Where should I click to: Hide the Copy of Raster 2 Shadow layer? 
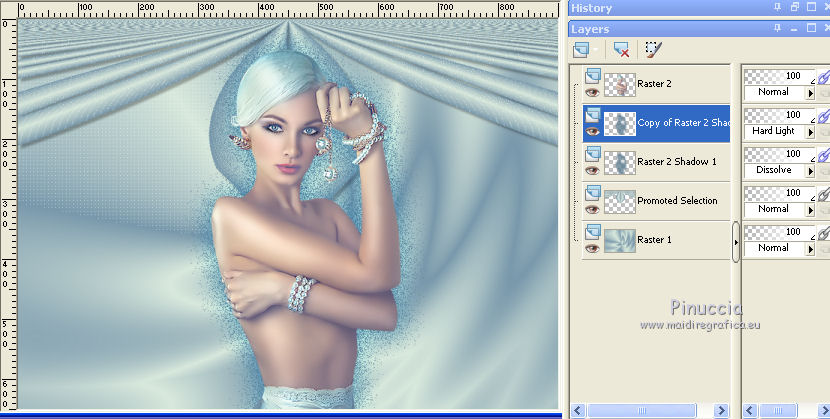pyautogui.click(x=592, y=131)
